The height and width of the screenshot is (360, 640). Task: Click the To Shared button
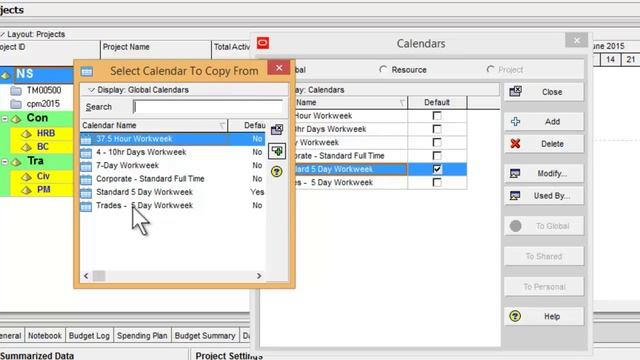tap(544, 256)
